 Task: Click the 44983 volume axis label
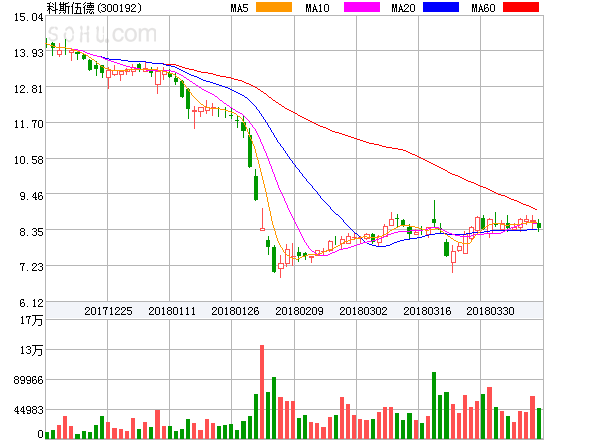pos(29,411)
